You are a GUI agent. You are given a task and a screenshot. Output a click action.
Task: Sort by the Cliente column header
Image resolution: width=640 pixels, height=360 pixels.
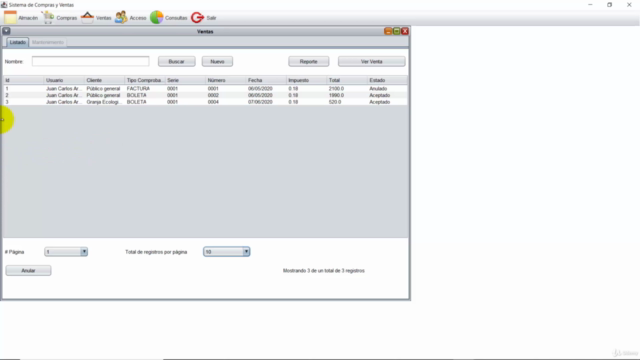(x=104, y=80)
